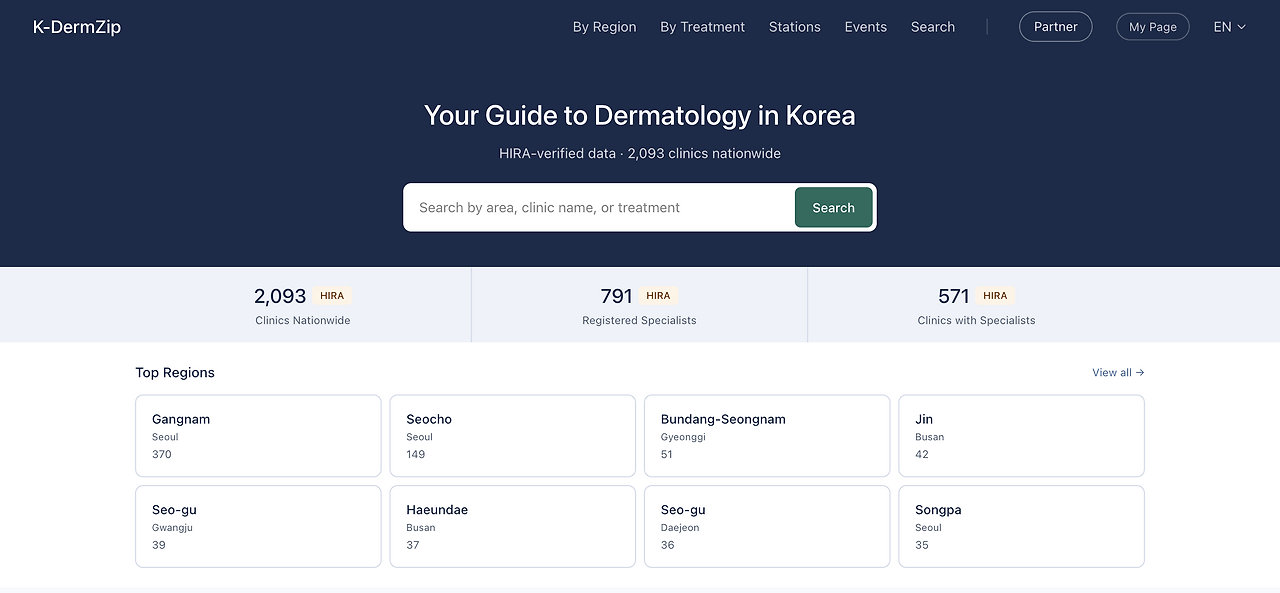This screenshot has width=1280, height=593.
Task: Open the Seo-gu Daejeon region card
Action: (767, 526)
